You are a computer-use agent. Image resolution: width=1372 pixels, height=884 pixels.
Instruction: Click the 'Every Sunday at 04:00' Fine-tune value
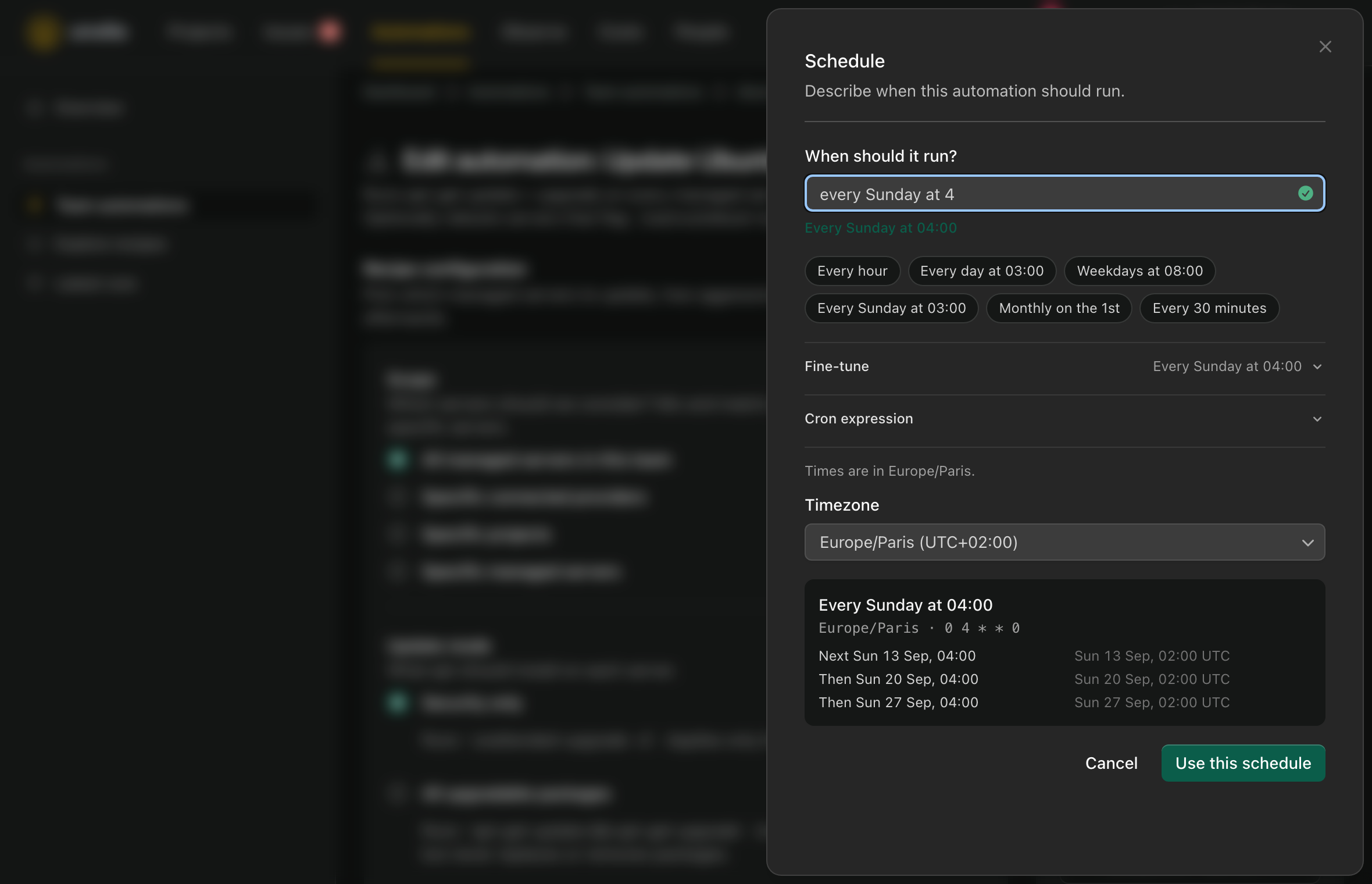(1227, 366)
